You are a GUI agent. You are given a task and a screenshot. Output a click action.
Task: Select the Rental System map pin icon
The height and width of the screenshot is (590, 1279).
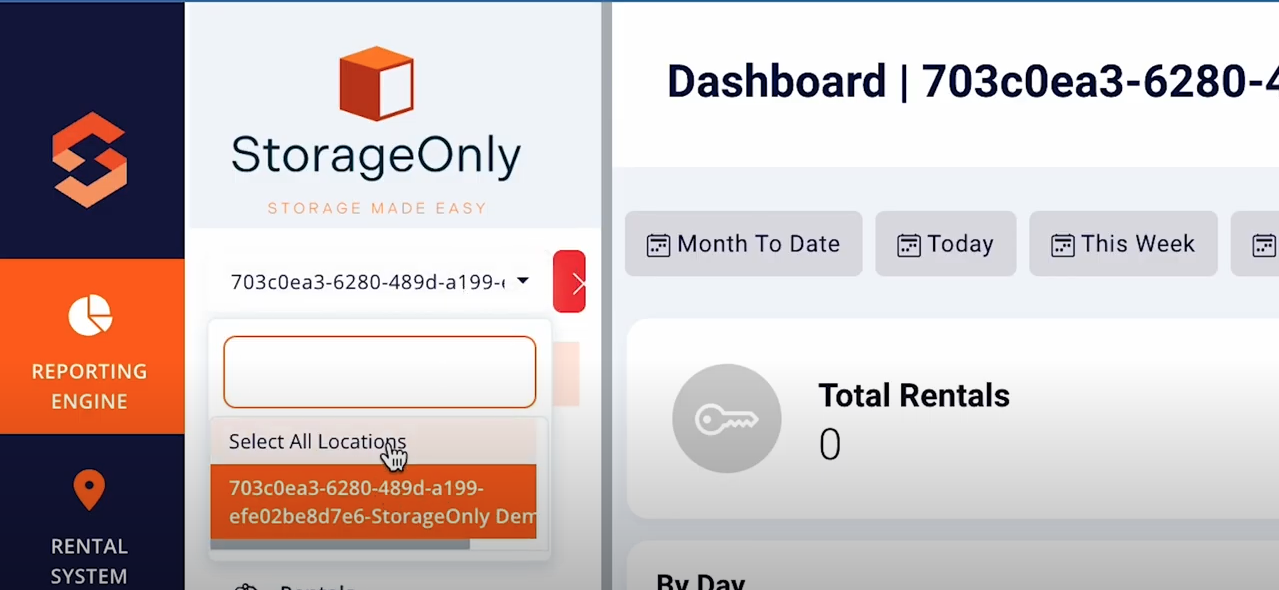pos(89,490)
